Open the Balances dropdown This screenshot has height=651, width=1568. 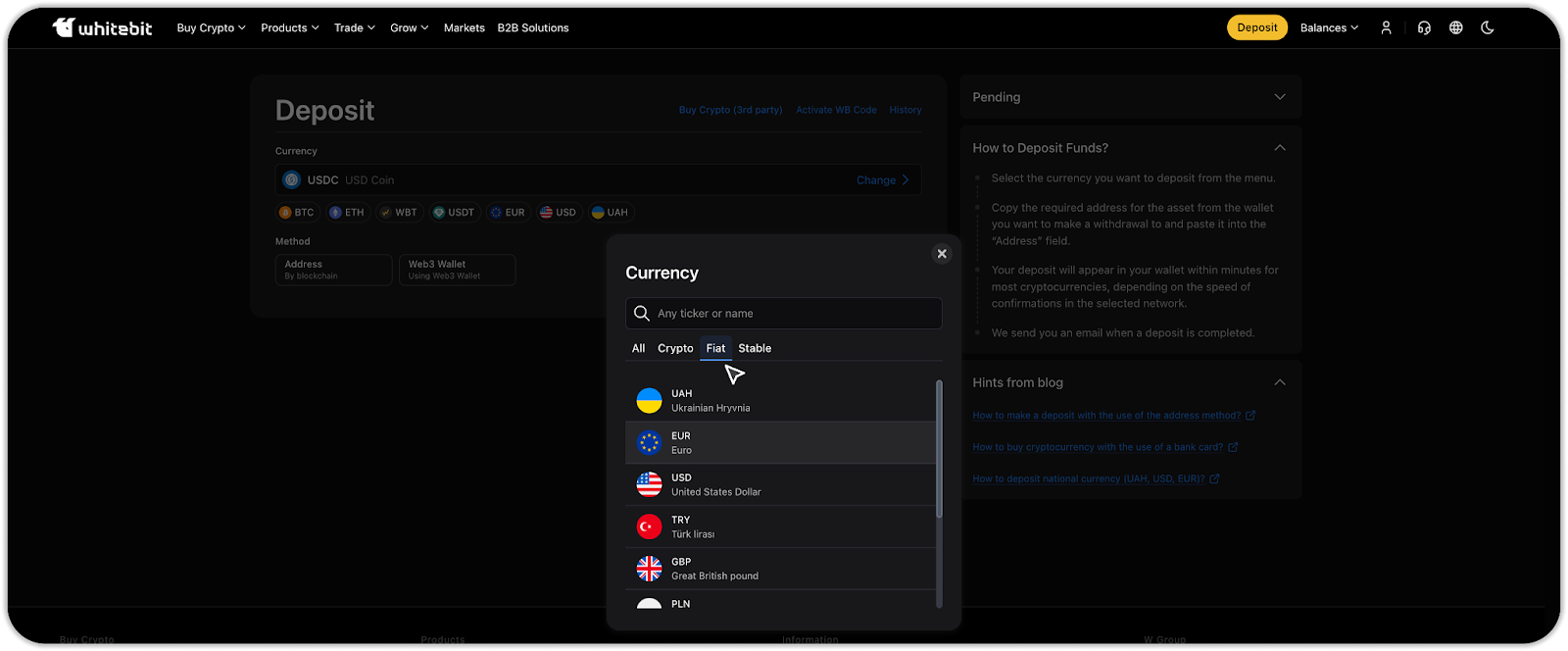coord(1329,27)
